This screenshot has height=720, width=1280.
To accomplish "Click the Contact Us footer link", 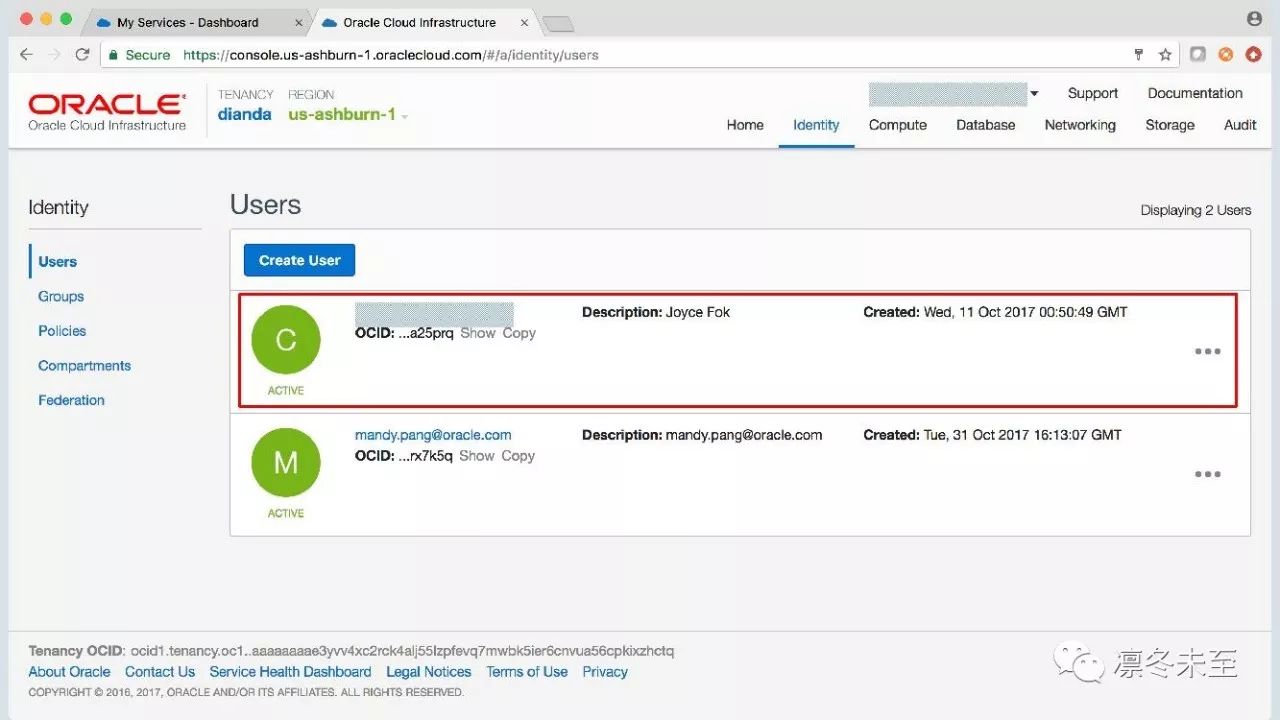I will pyautogui.click(x=160, y=672).
